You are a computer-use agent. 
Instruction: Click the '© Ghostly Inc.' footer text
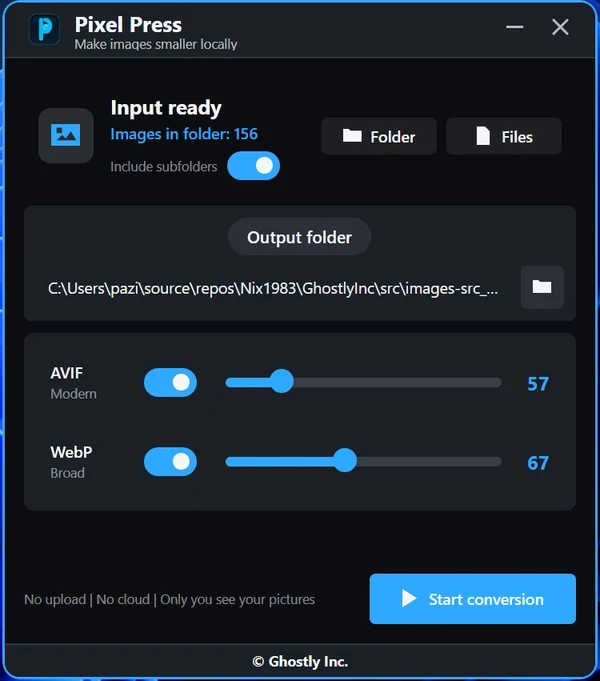coord(300,661)
